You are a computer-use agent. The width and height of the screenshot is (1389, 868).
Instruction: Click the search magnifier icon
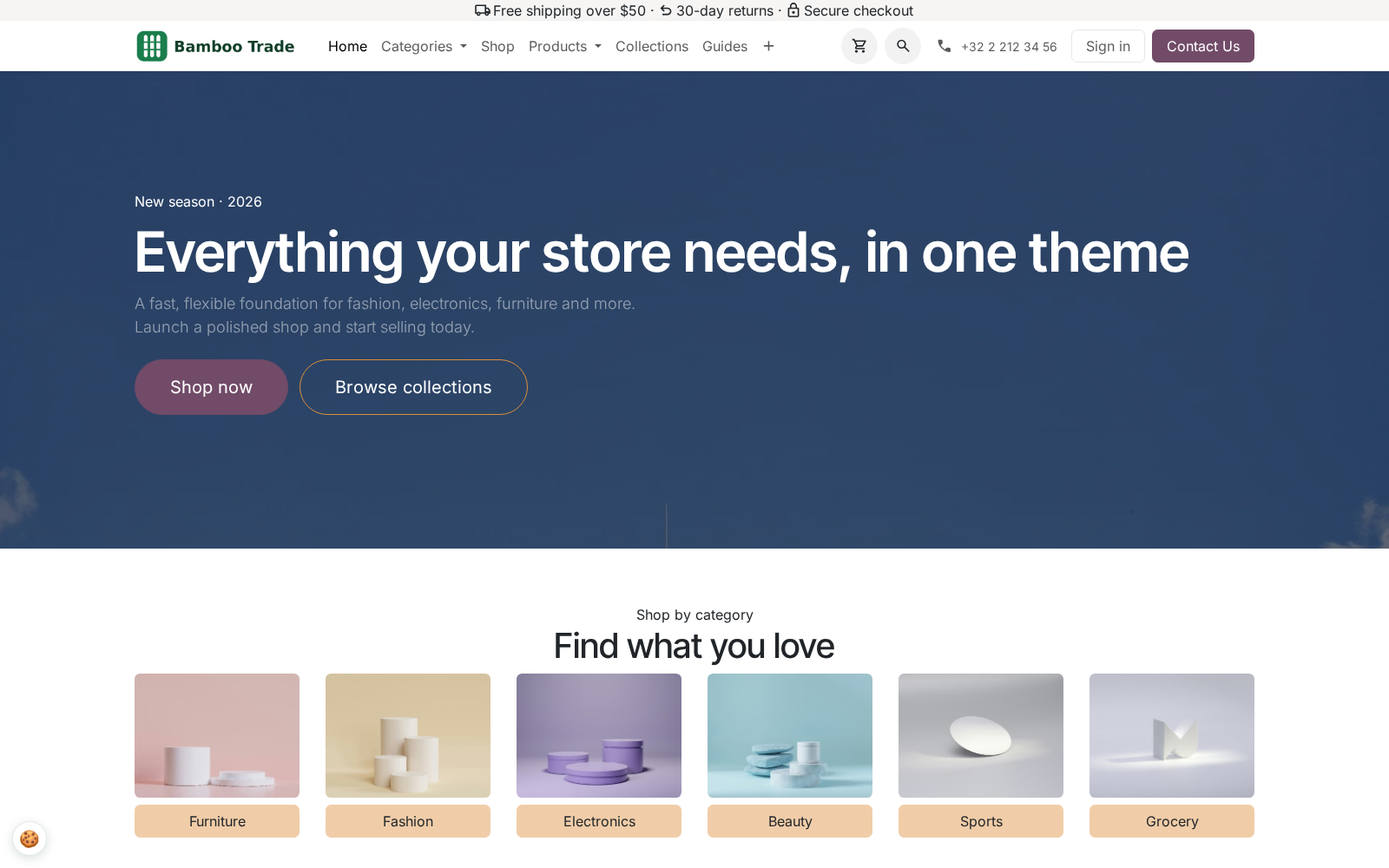[x=902, y=46]
